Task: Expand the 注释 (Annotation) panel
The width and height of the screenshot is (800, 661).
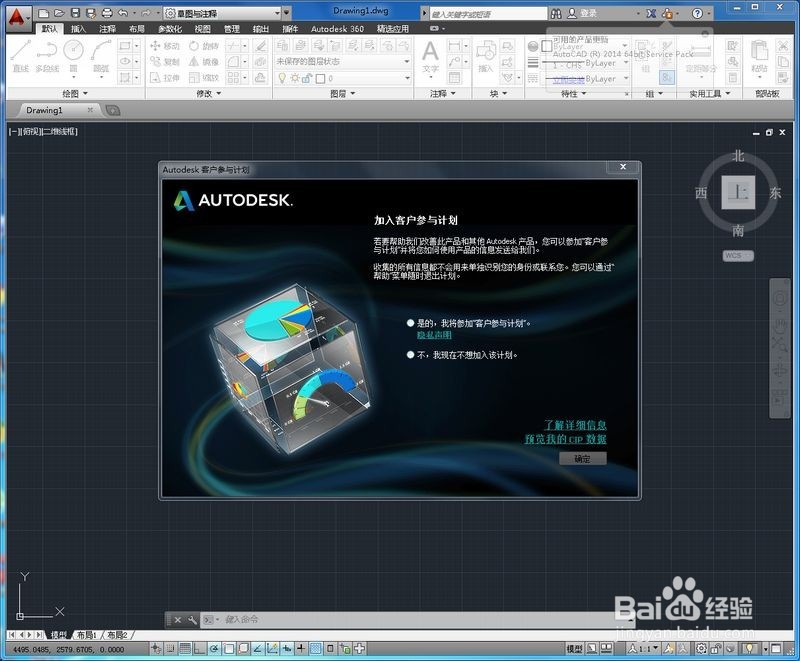Action: coord(442,93)
